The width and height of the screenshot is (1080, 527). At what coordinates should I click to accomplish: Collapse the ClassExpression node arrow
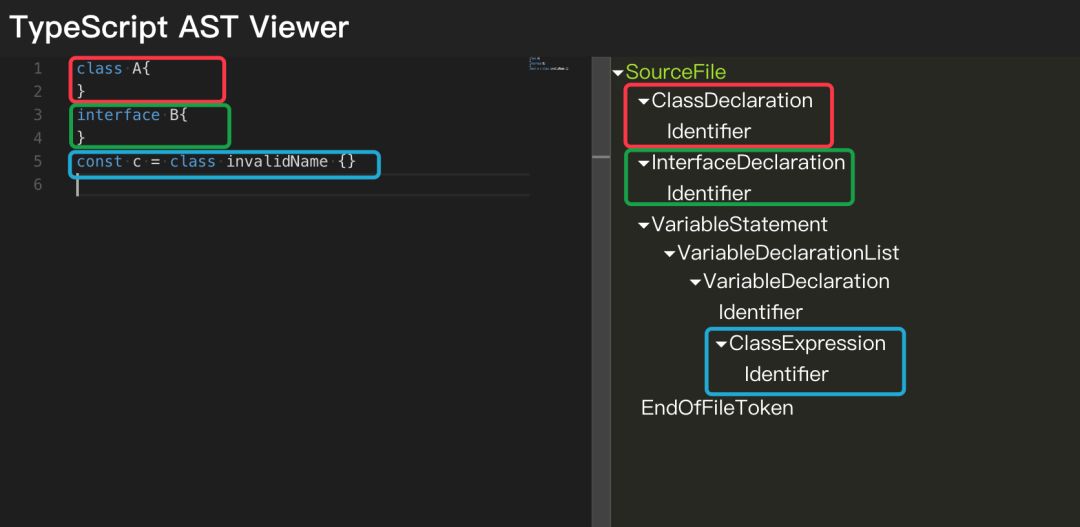(x=721, y=344)
